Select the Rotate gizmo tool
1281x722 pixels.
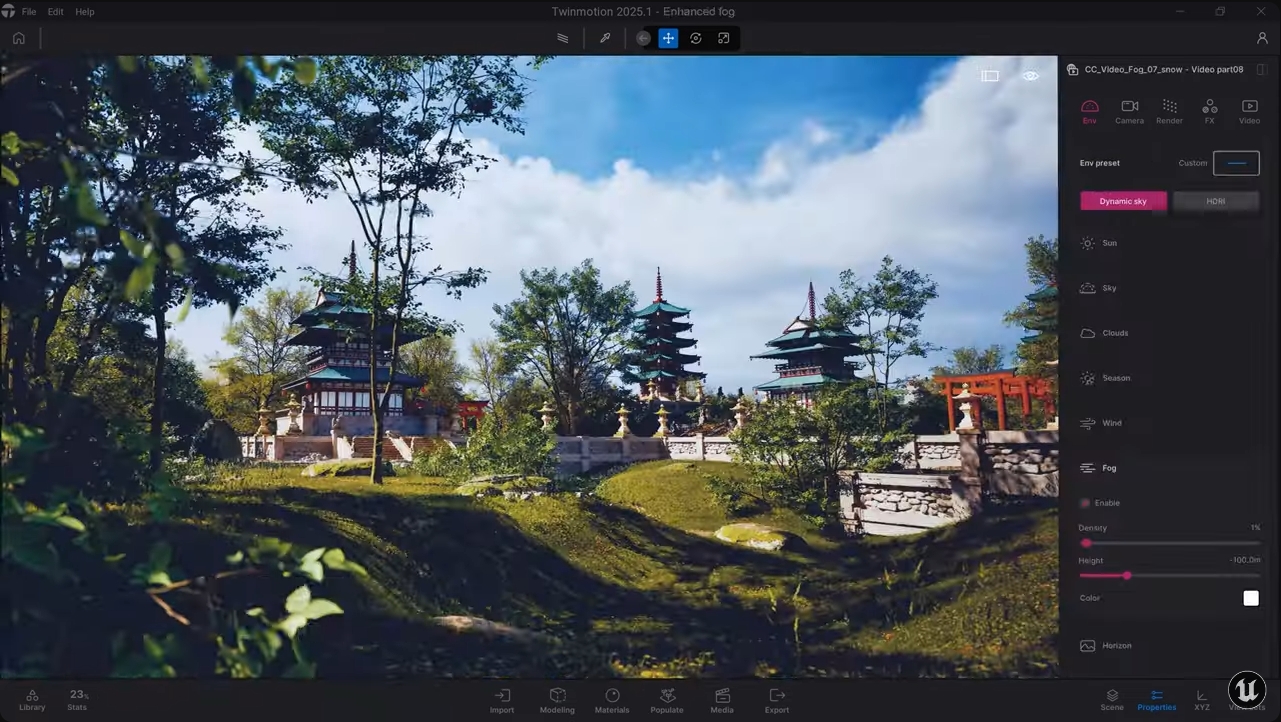coord(696,38)
